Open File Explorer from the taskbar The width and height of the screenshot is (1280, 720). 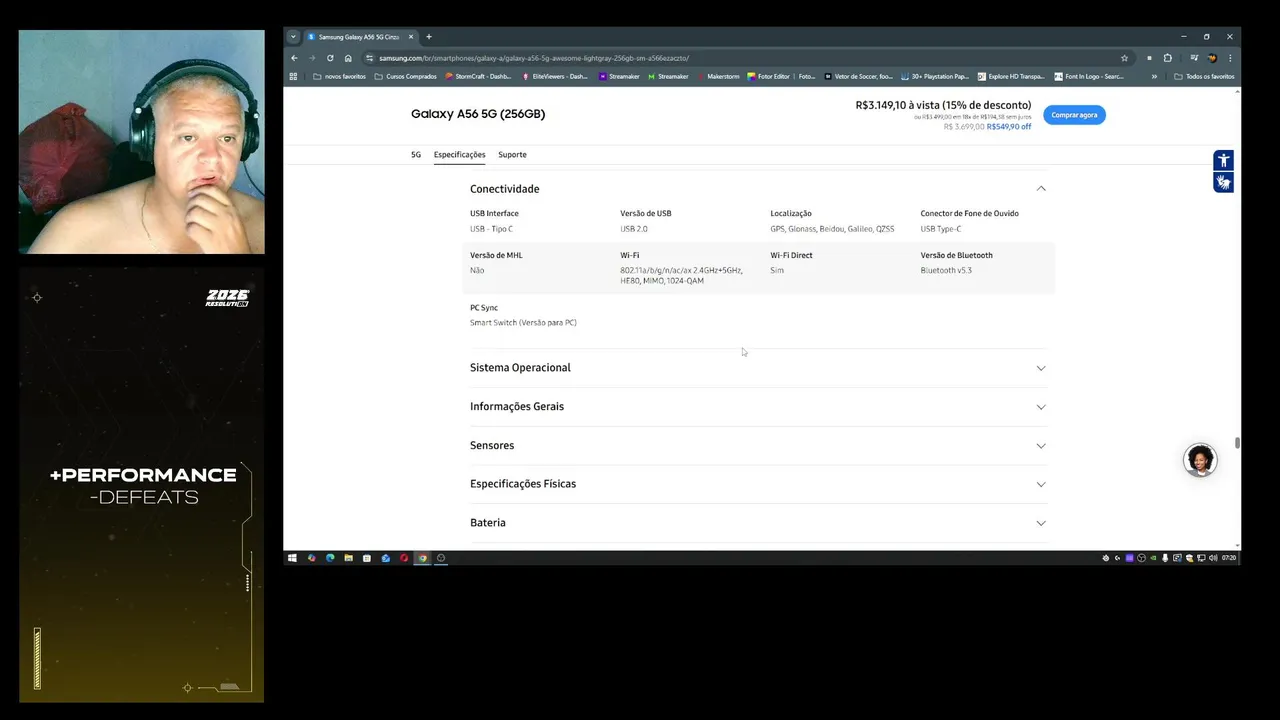348,558
